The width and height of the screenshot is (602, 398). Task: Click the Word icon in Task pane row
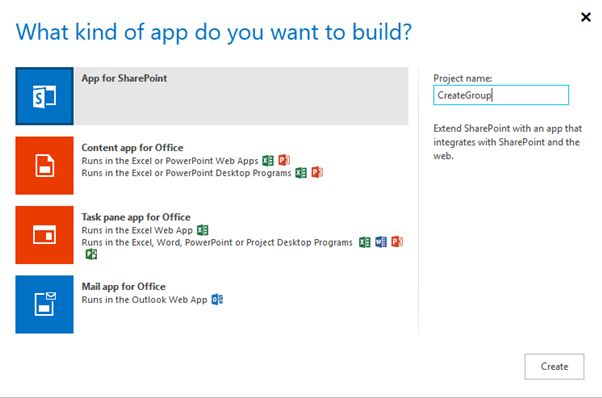[x=381, y=242]
